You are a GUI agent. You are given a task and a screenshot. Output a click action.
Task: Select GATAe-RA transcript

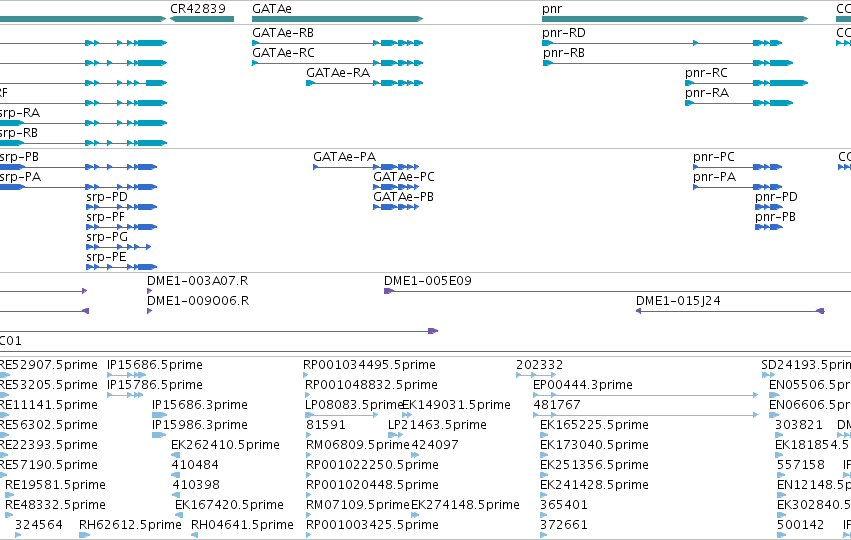[x=364, y=83]
